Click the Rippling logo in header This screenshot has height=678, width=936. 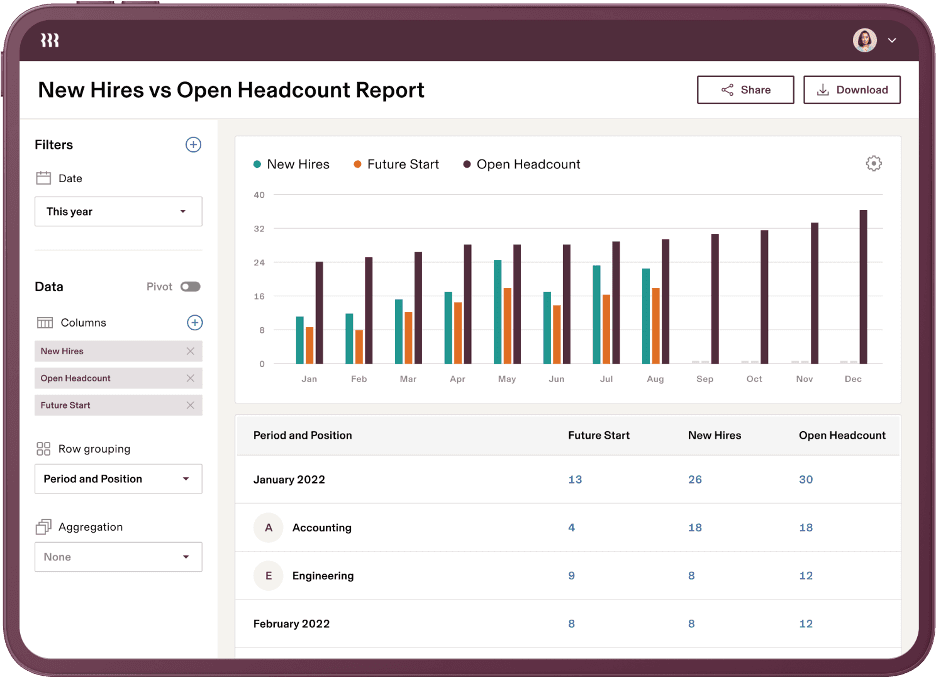tap(49, 40)
